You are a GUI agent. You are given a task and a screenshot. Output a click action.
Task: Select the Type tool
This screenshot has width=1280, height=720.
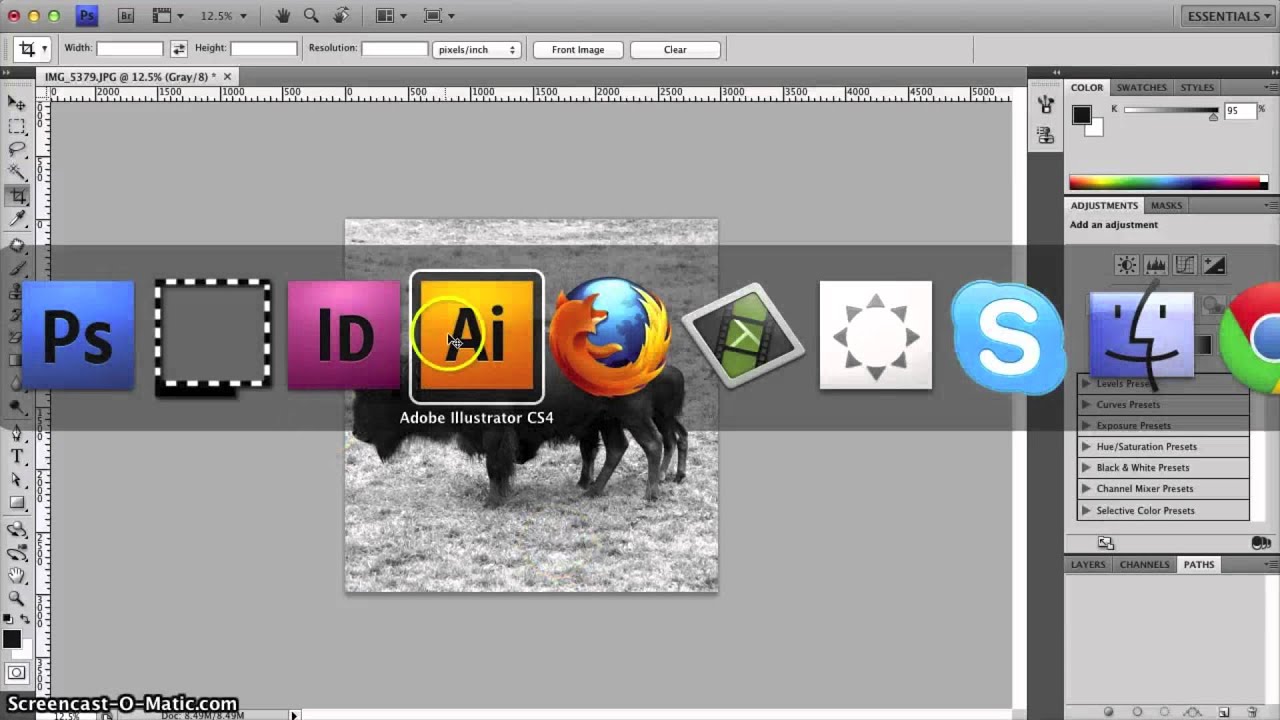click(x=17, y=457)
